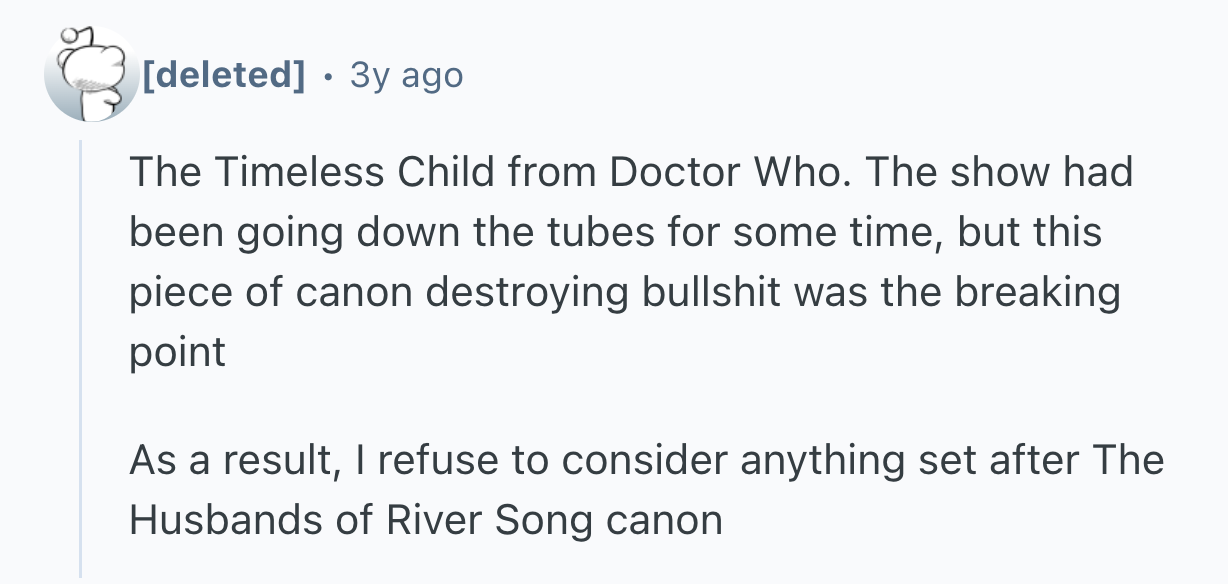Screen dimensions: 1228x584
Task: Click the dot separator beside the username
Action: pos(328,75)
